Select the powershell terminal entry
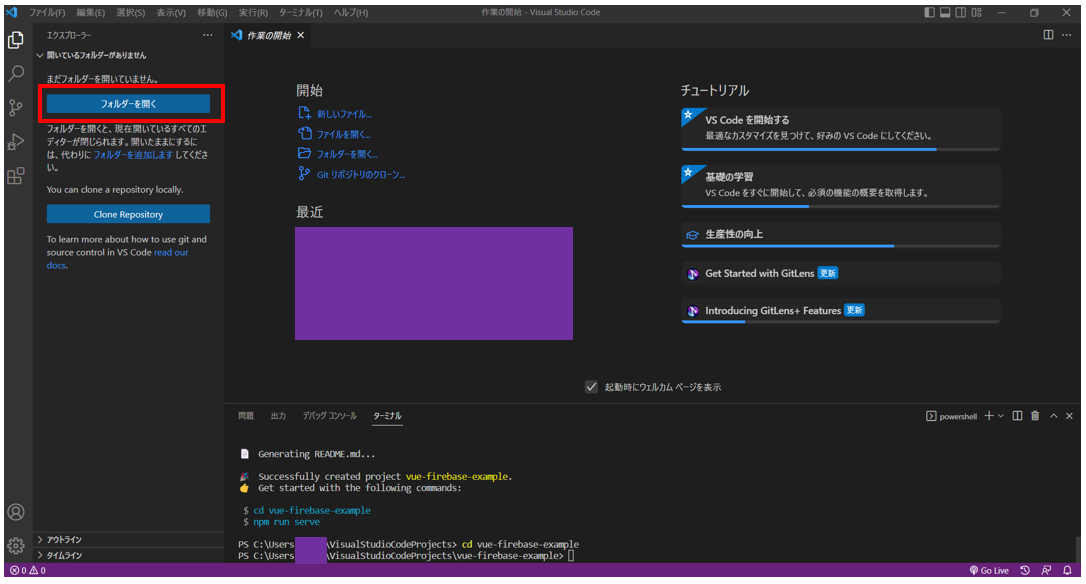 (952, 416)
